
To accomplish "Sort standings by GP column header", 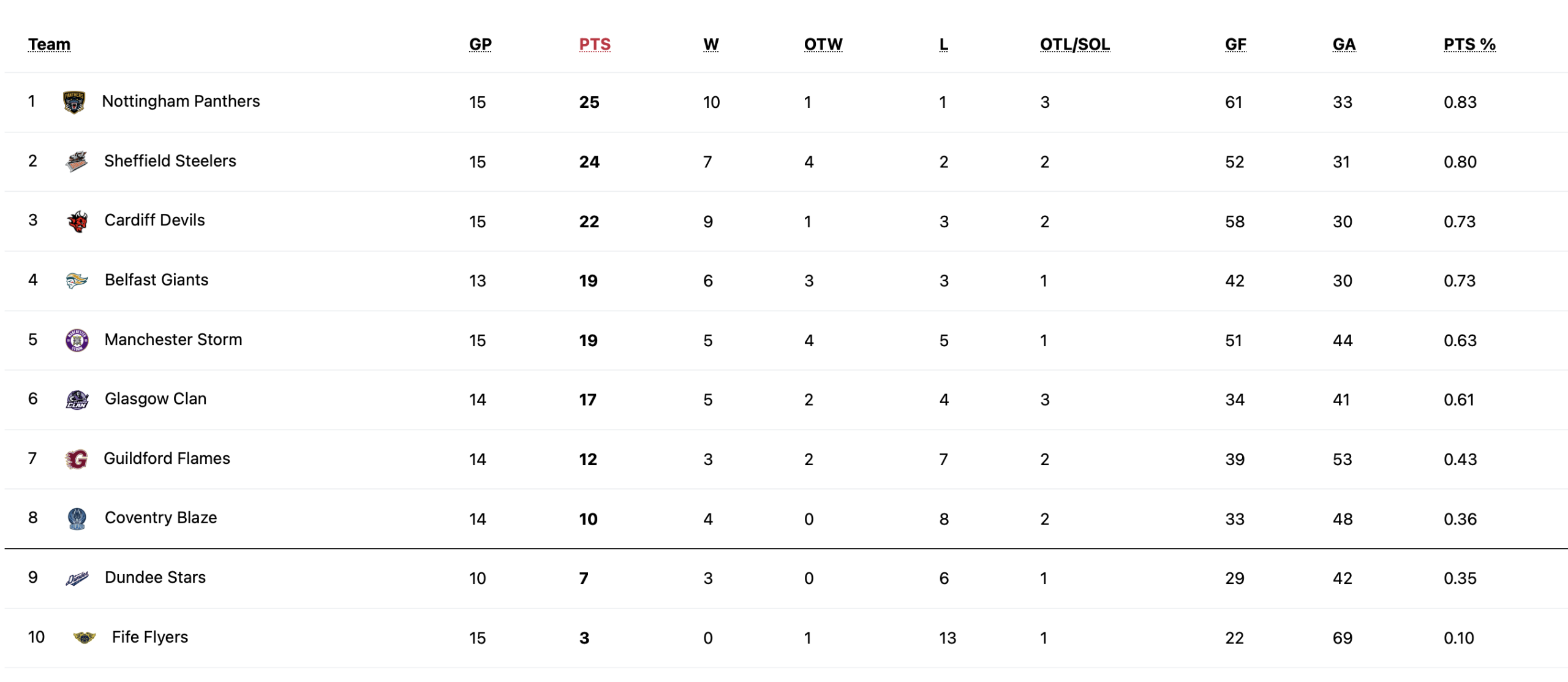I will click(480, 44).
